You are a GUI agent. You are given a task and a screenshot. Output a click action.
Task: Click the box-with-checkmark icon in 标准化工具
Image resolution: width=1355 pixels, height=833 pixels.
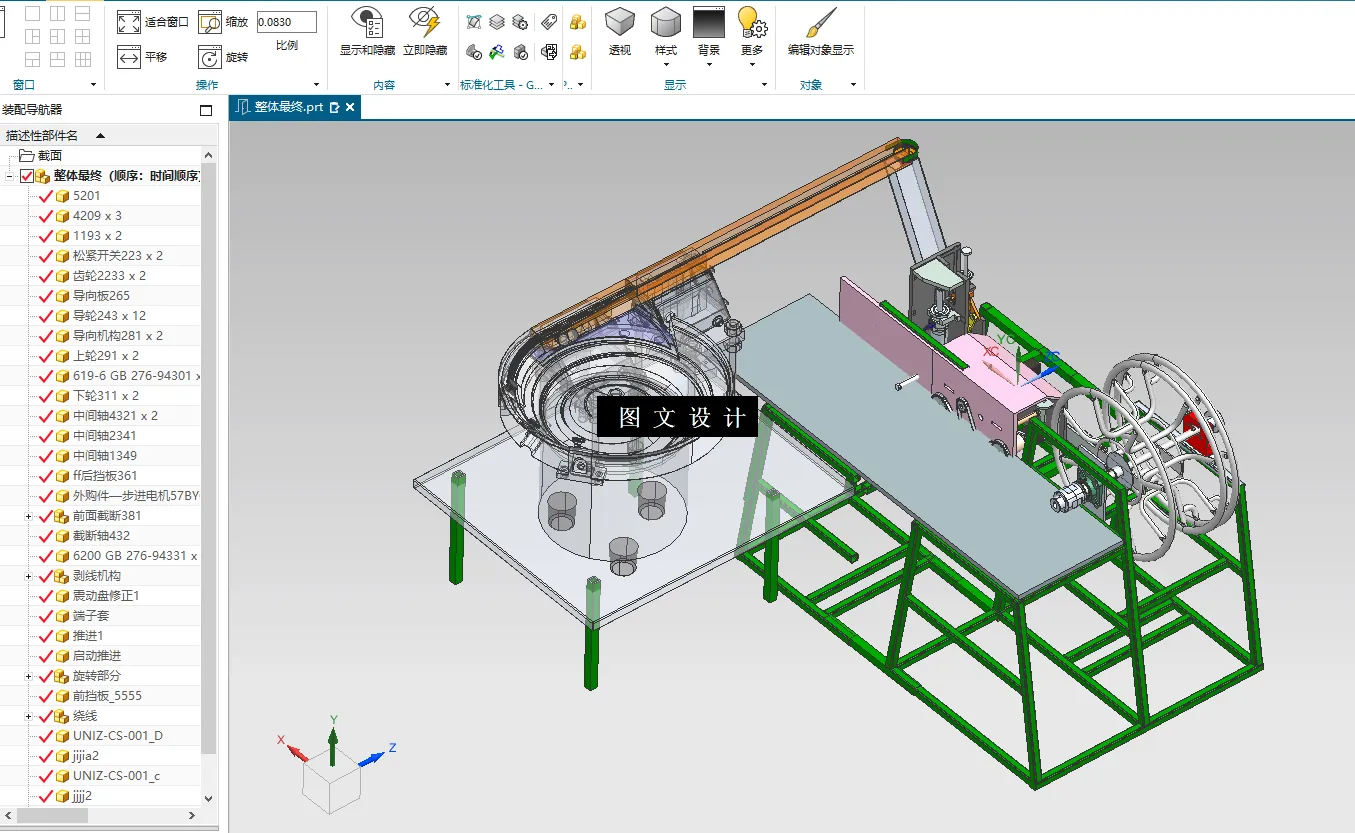(x=520, y=52)
